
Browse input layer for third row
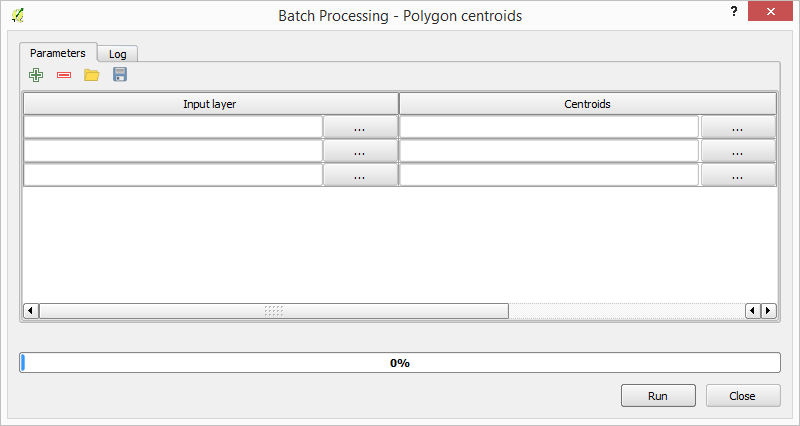pos(359,175)
